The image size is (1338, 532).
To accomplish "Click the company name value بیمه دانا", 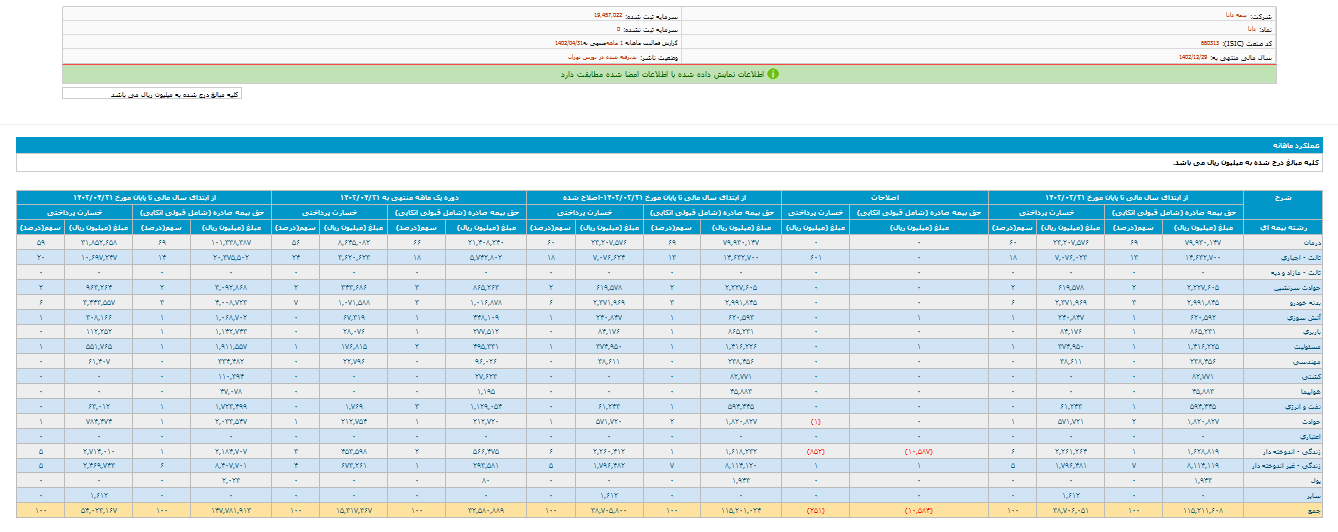I will pos(1240,16).
